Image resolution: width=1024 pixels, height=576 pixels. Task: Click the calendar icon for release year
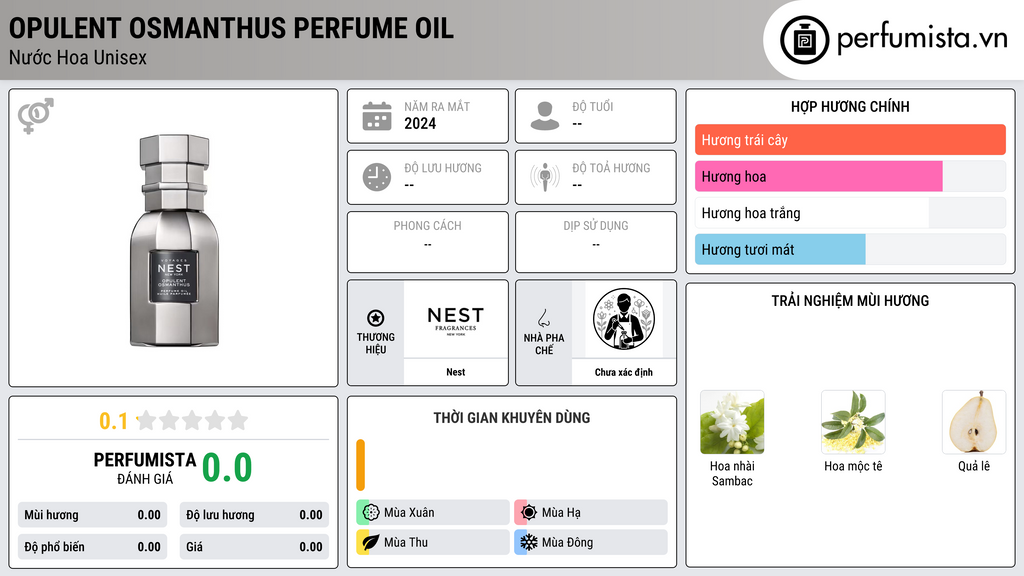377,116
